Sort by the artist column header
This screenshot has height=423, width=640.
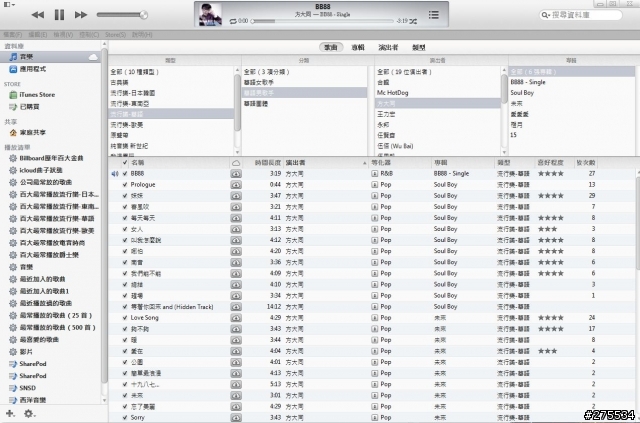click(x=326, y=163)
